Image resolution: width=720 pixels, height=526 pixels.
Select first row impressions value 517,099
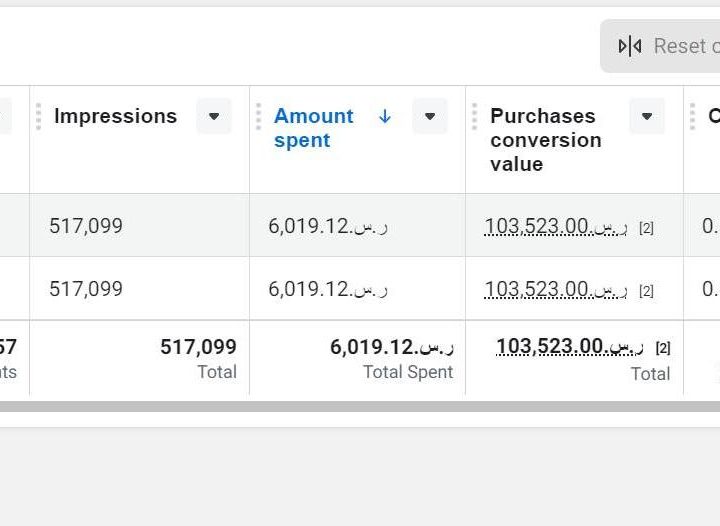(86, 226)
